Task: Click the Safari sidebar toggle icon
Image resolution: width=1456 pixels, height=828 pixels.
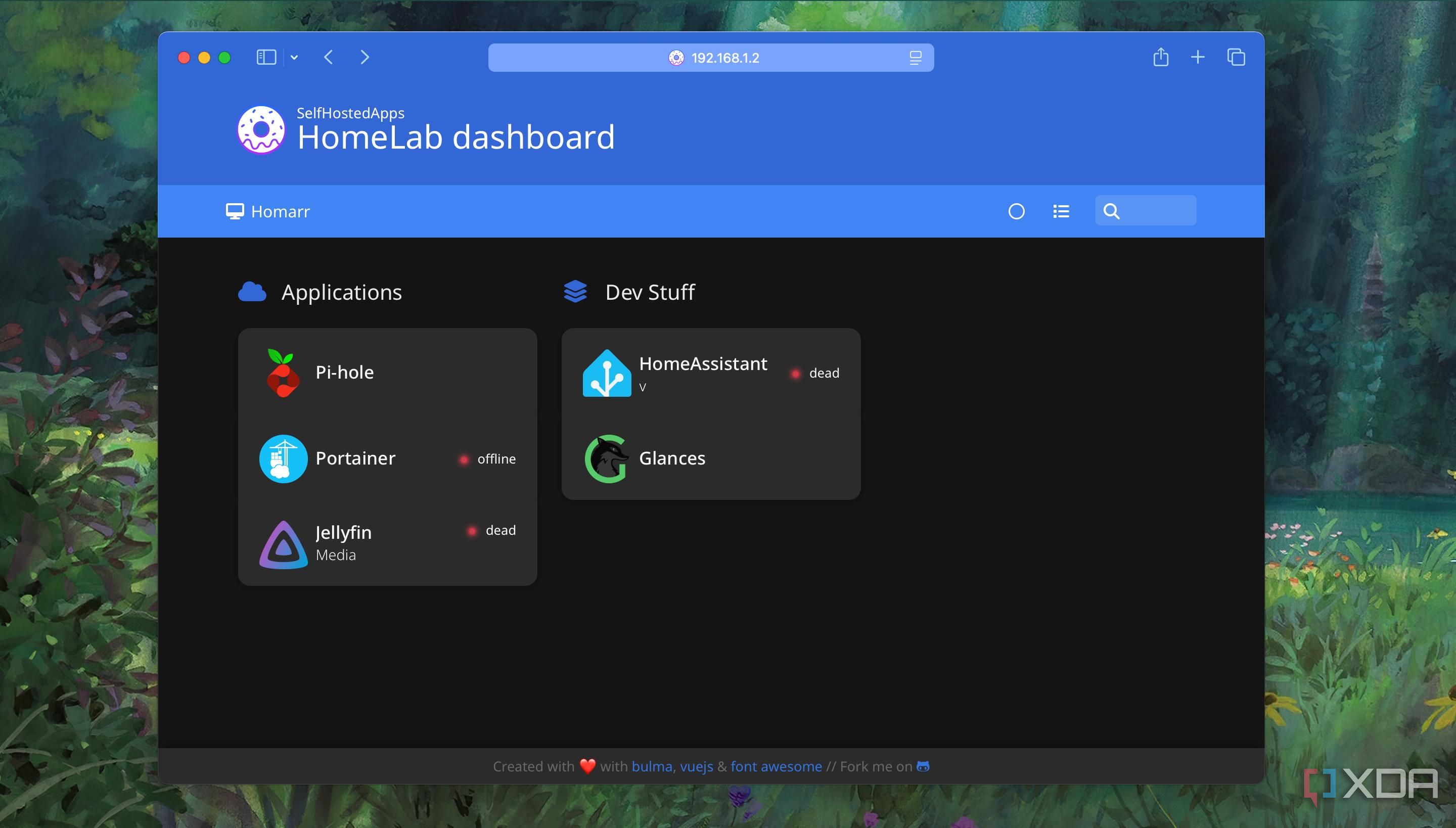Action: pos(266,58)
